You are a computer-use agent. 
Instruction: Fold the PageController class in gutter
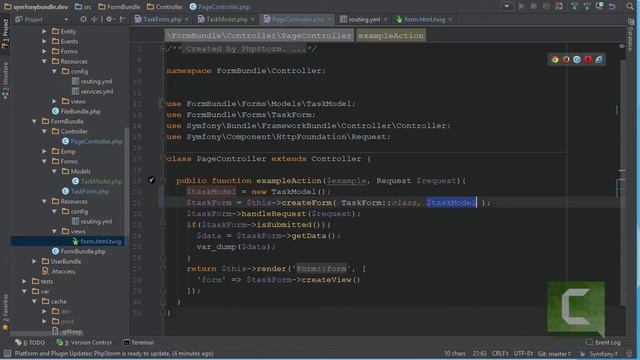click(163, 158)
